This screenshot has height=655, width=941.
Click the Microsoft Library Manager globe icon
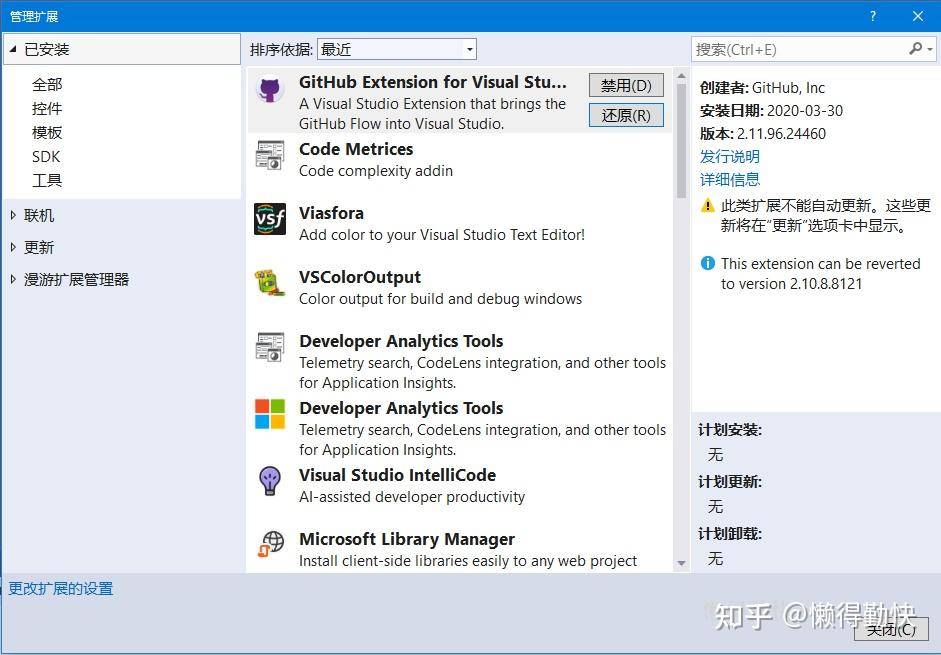pyautogui.click(x=271, y=544)
